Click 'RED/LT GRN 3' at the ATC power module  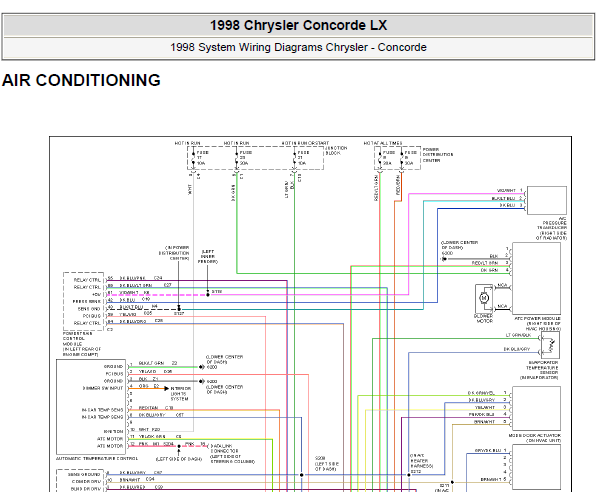pyautogui.click(x=491, y=263)
